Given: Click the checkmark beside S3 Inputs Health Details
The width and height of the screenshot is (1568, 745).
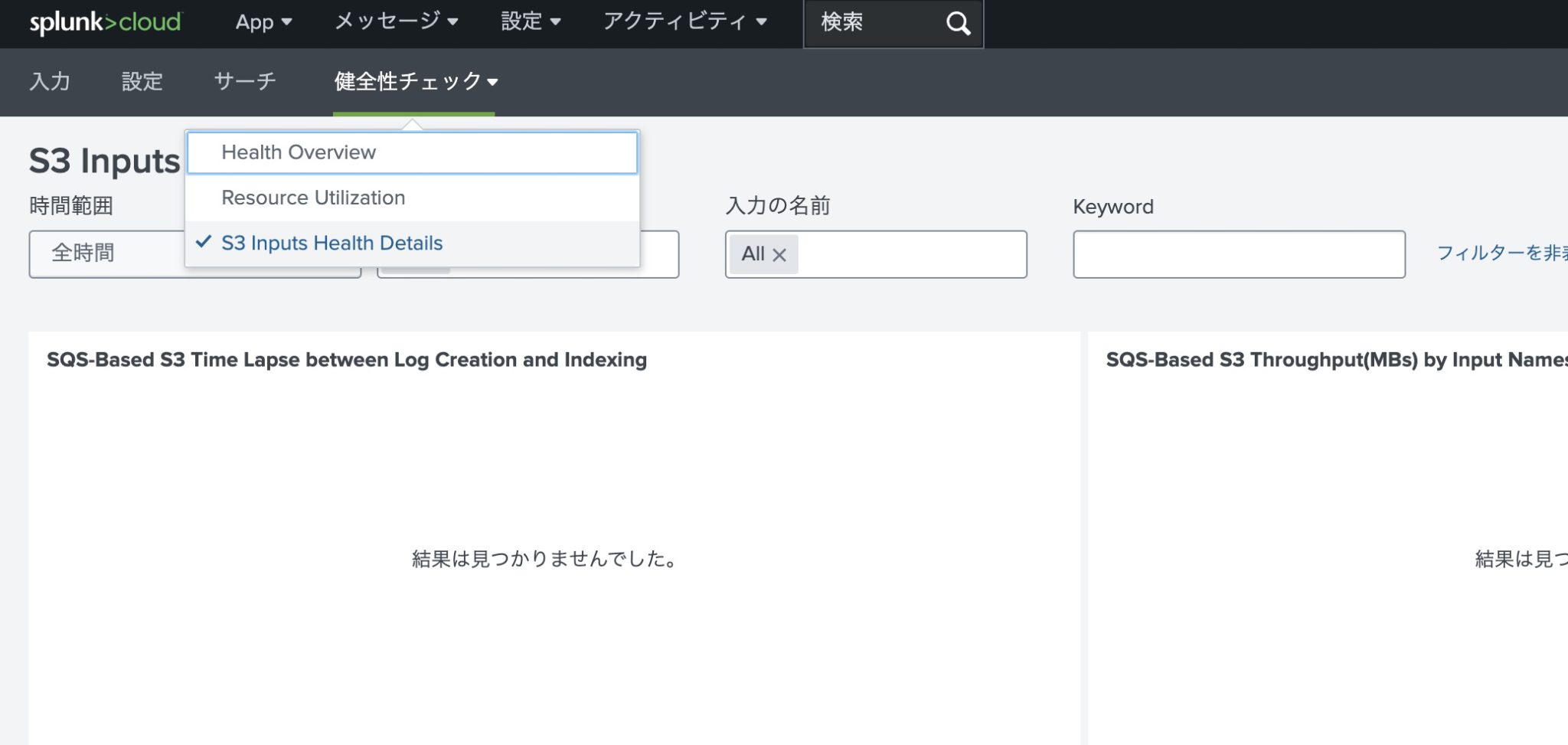Looking at the screenshot, I should pyautogui.click(x=202, y=242).
